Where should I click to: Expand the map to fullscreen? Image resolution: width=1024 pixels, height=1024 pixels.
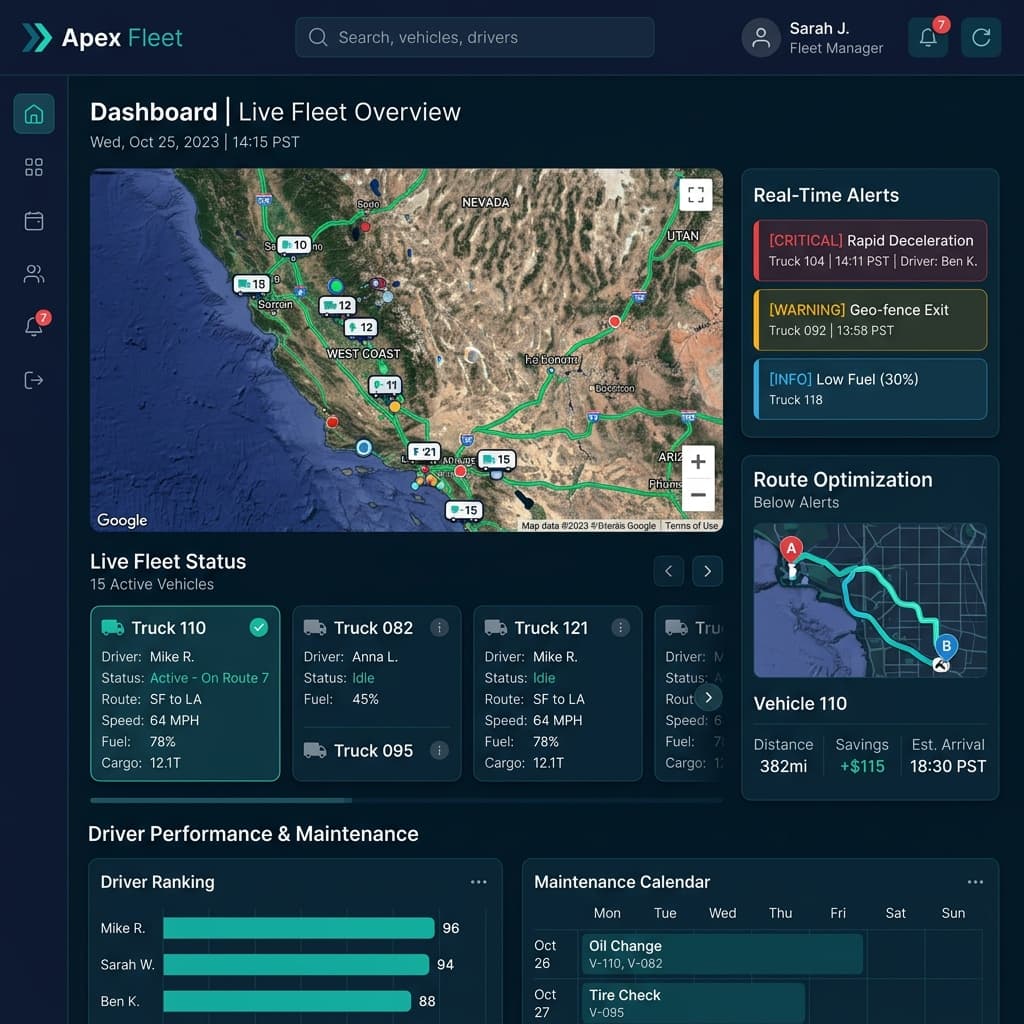[696, 194]
